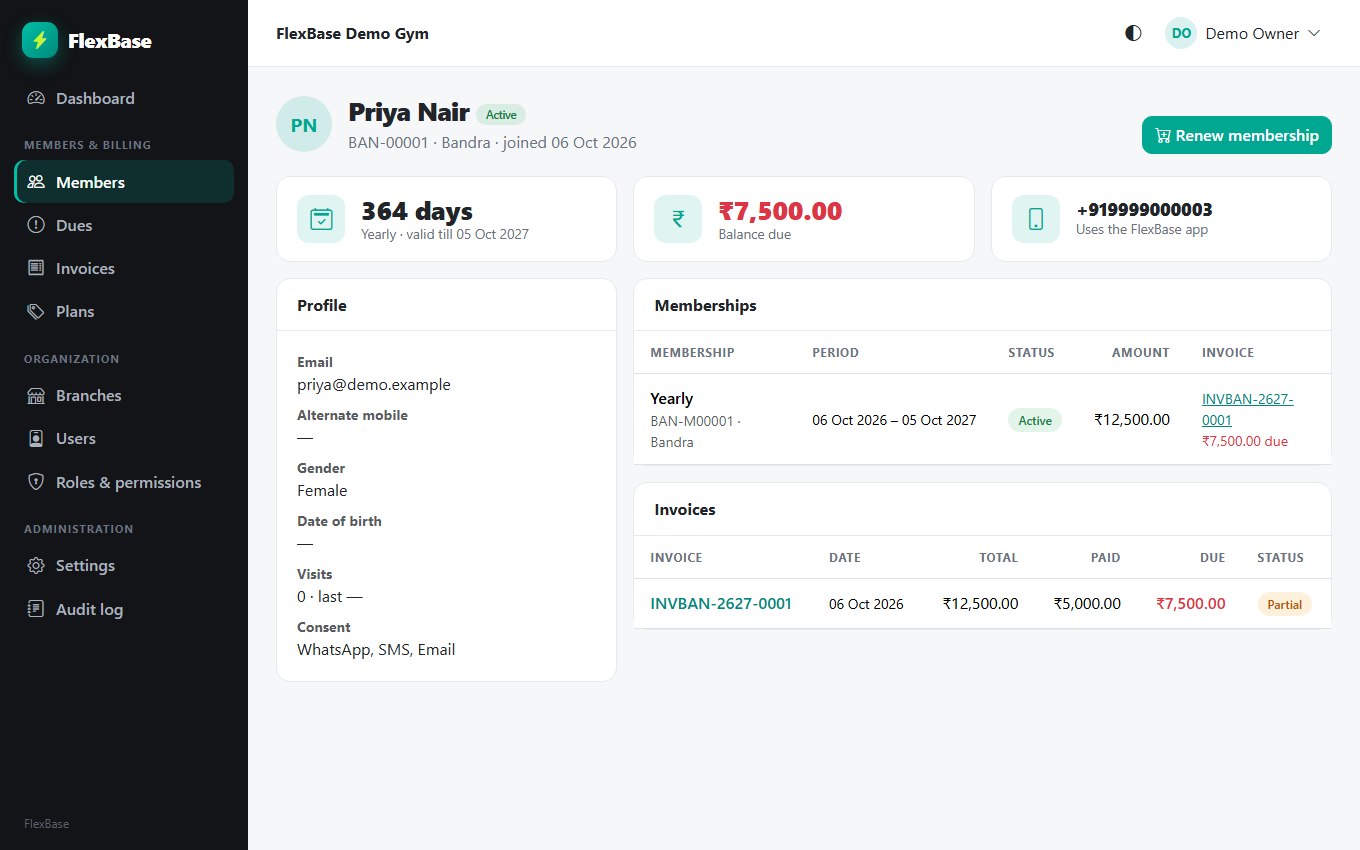The height and width of the screenshot is (850, 1360).
Task: Click the Dashboard gauge icon
Action: pyautogui.click(x=36, y=98)
